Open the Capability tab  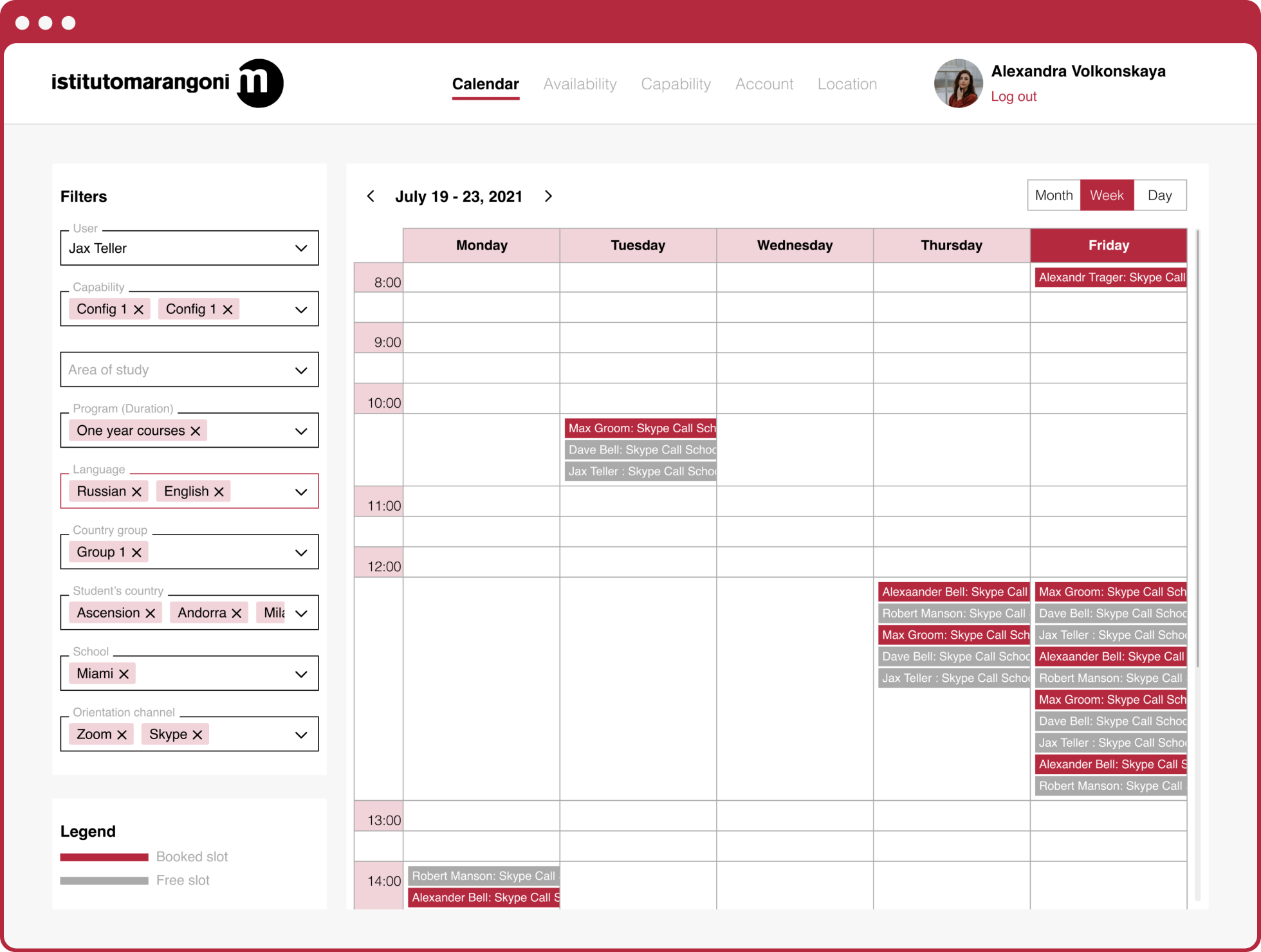(676, 84)
